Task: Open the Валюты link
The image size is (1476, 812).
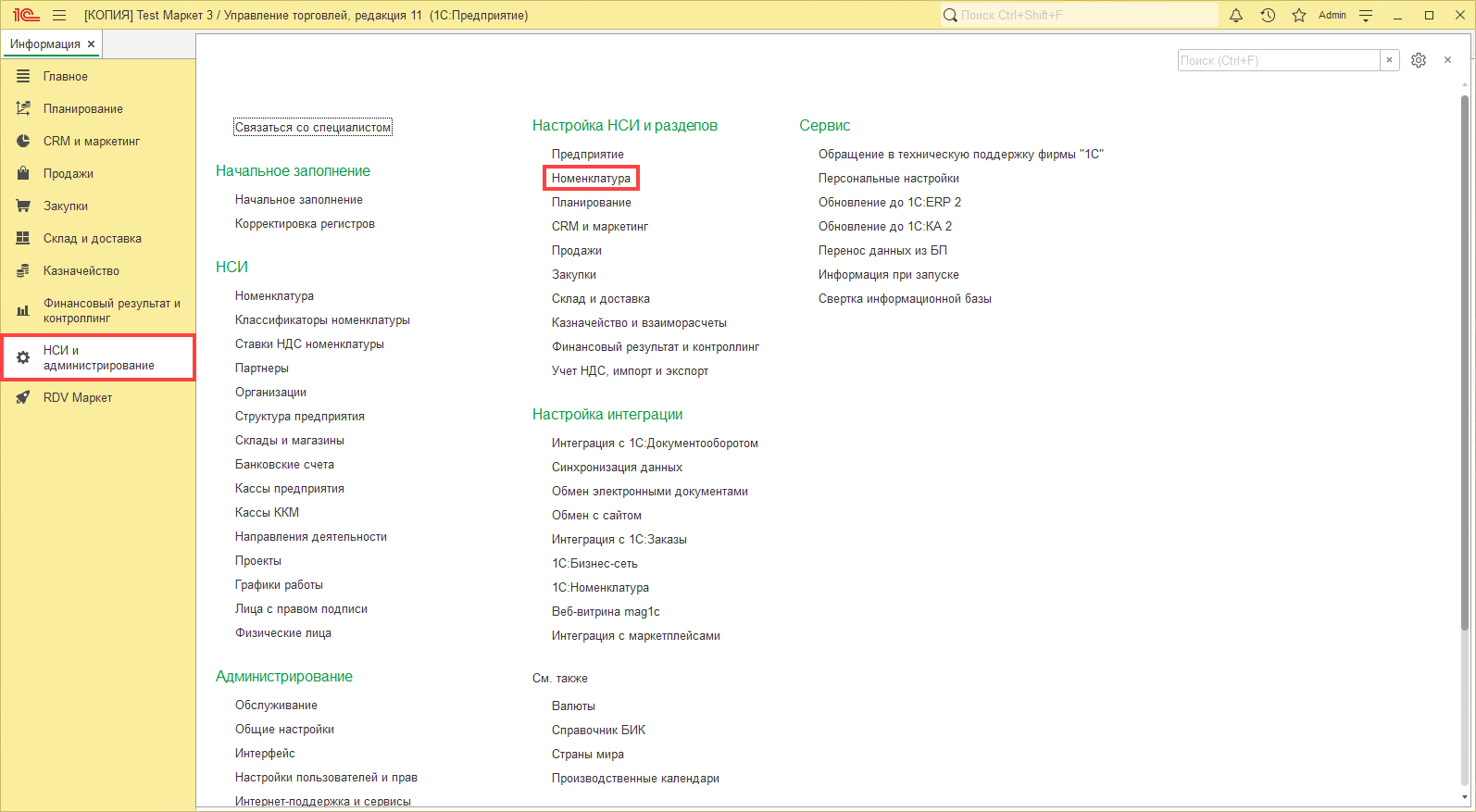Action: (573, 706)
